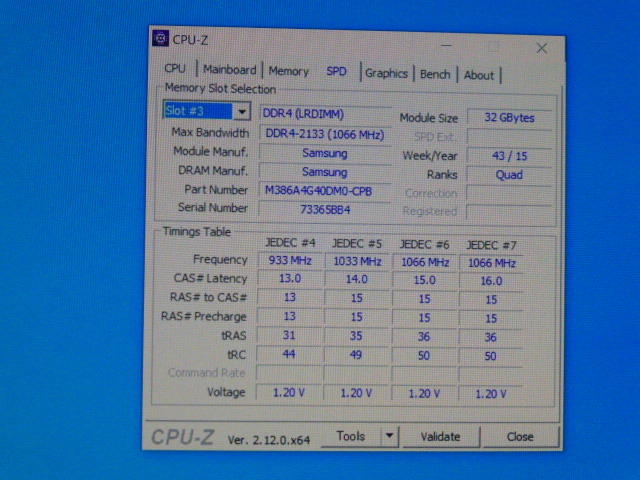
Task: Click the tRC value 44
Action: tap(290, 354)
